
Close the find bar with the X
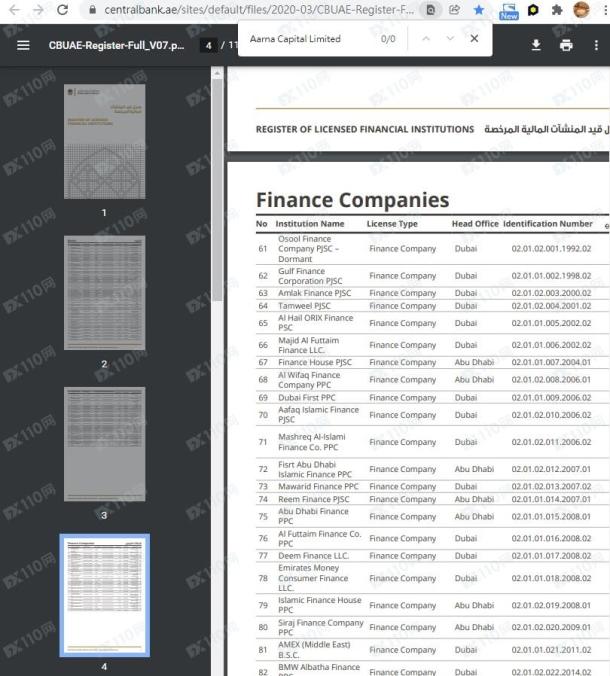[x=474, y=39]
